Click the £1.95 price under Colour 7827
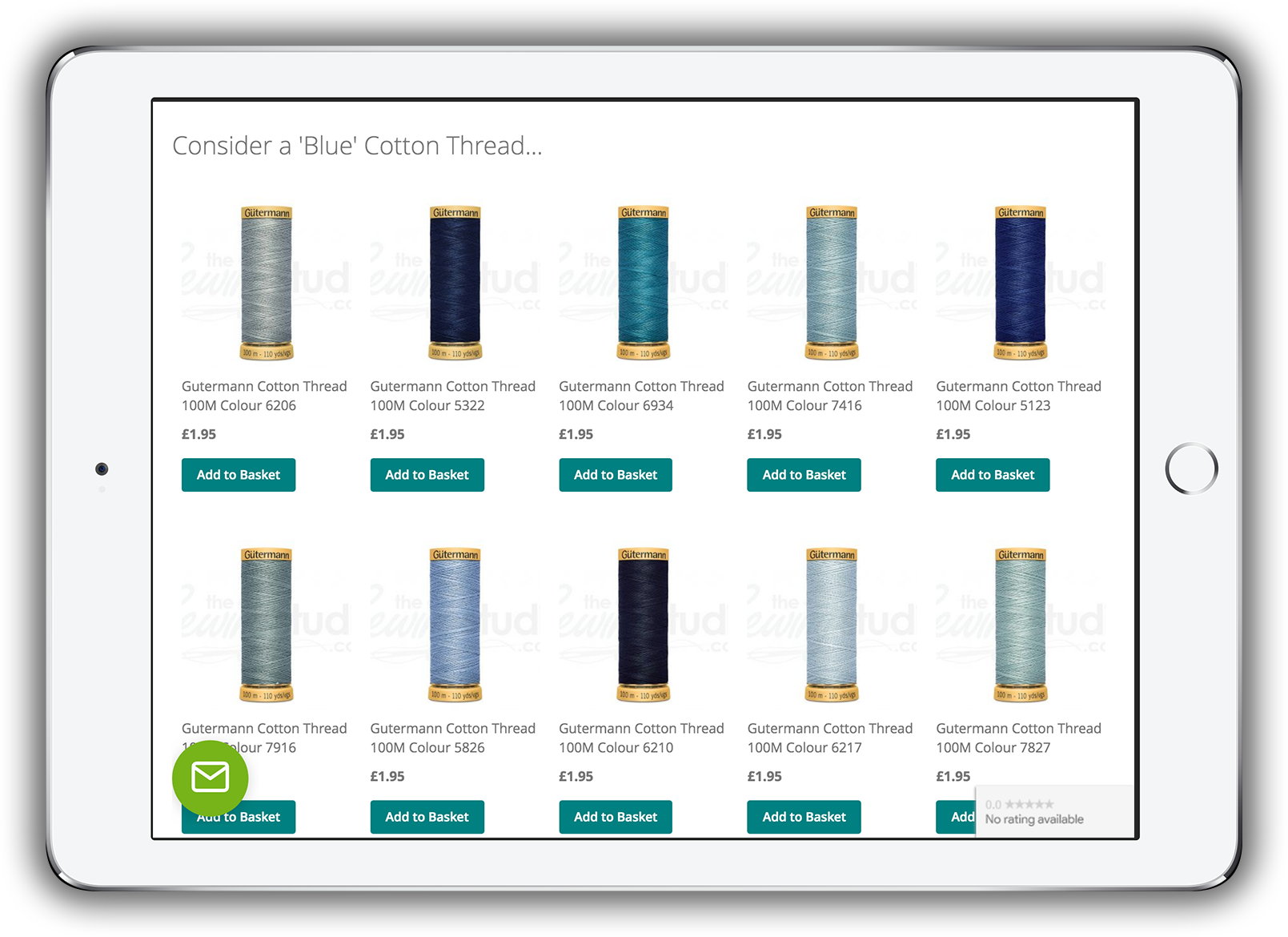1288x937 pixels. [x=953, y=776]
